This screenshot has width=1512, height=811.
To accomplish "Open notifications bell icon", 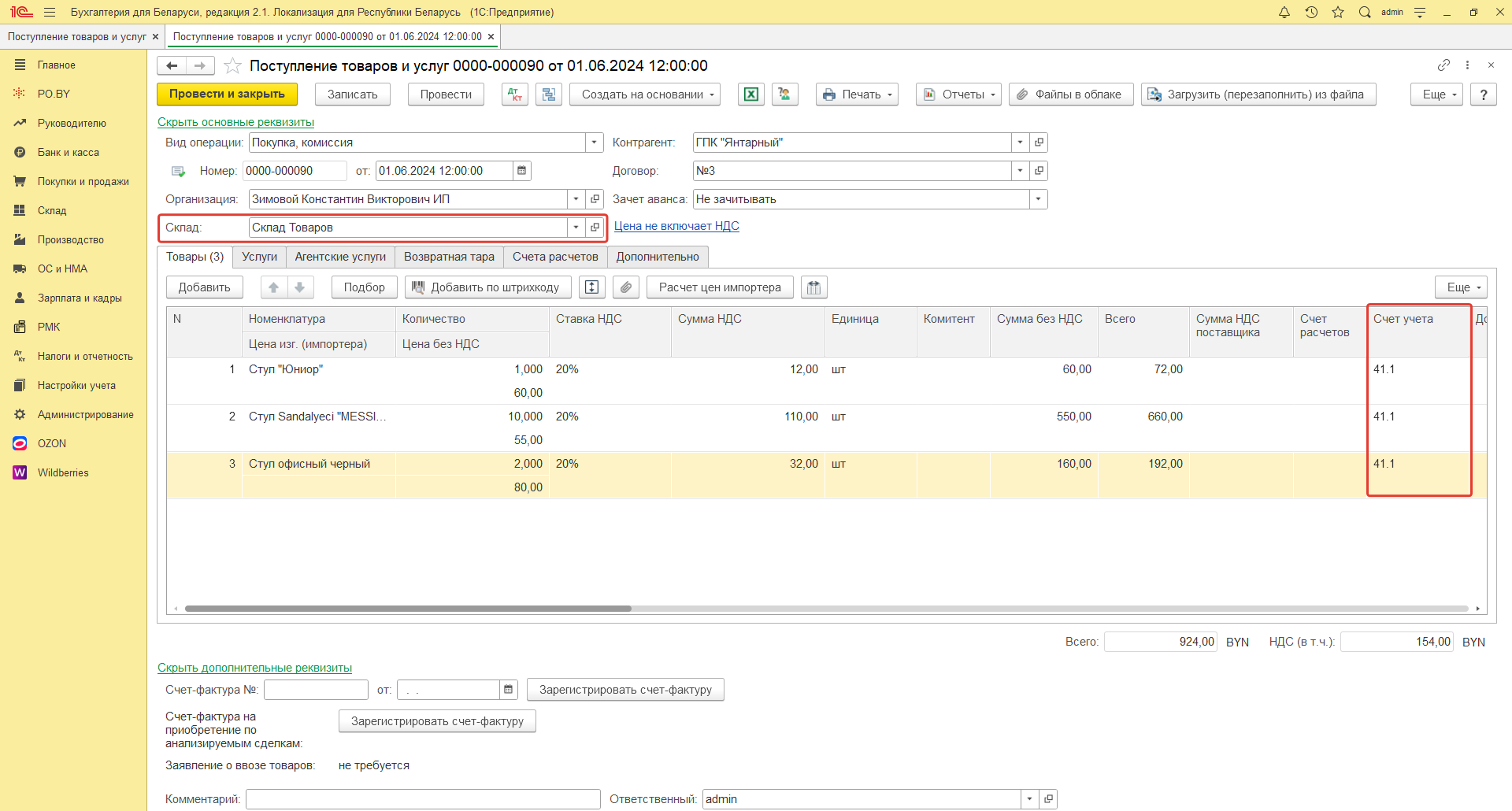I will point(1284,12).
